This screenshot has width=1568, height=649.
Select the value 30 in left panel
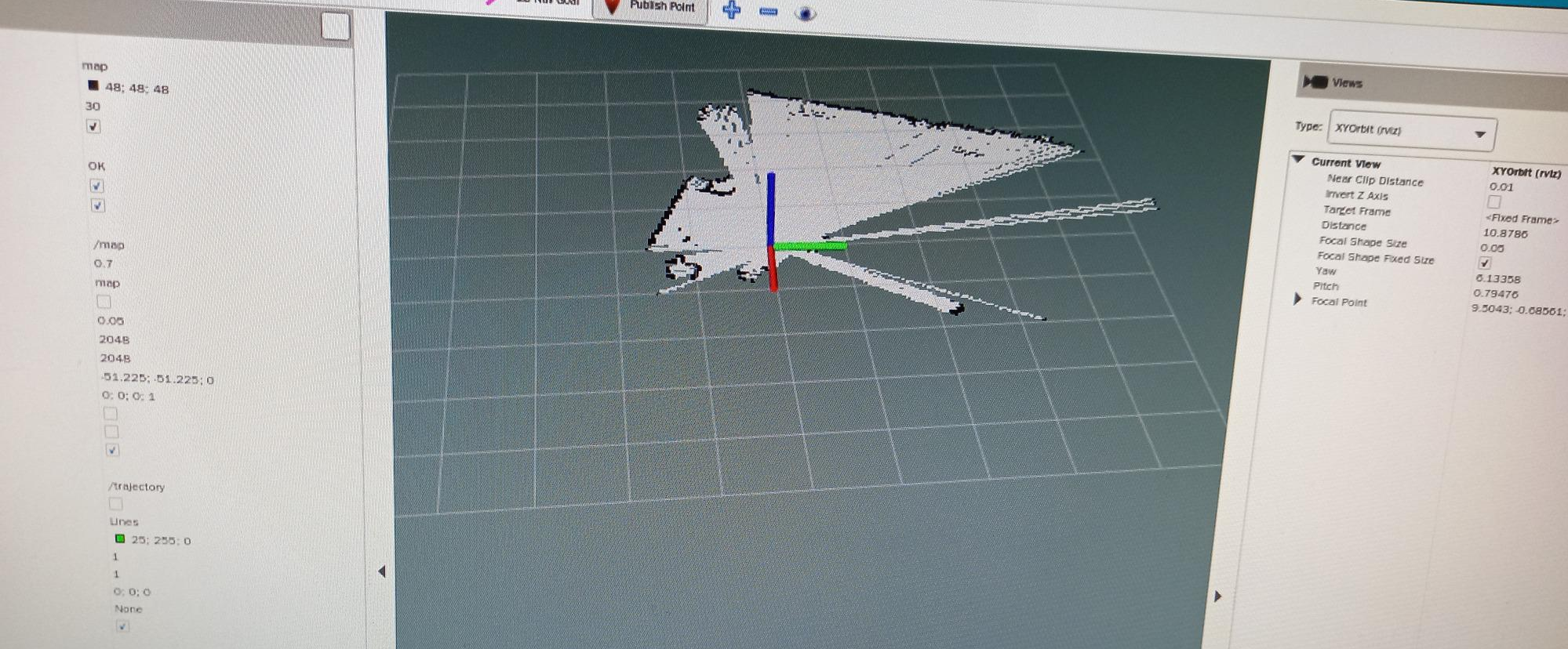coord(93,106)
